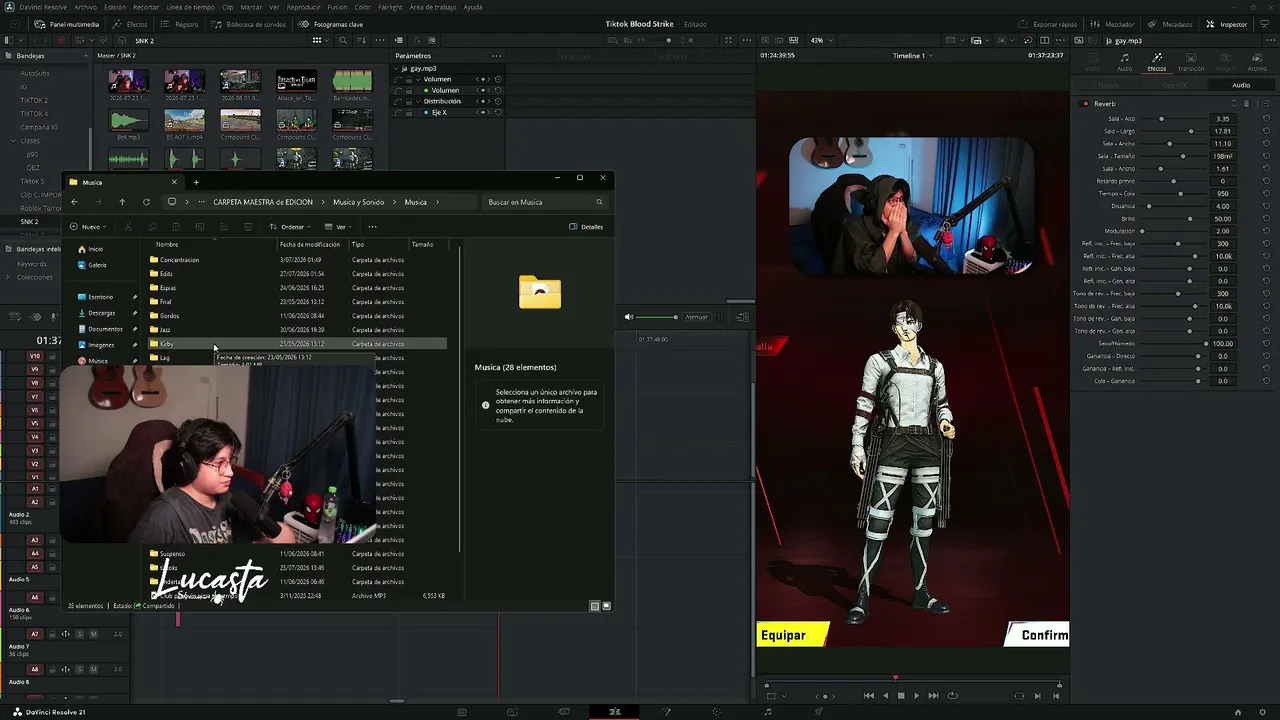Viewport: 1280px width, 720px height.
Task: Delete the Reverb effect with trash icon
Action: 1246,104
